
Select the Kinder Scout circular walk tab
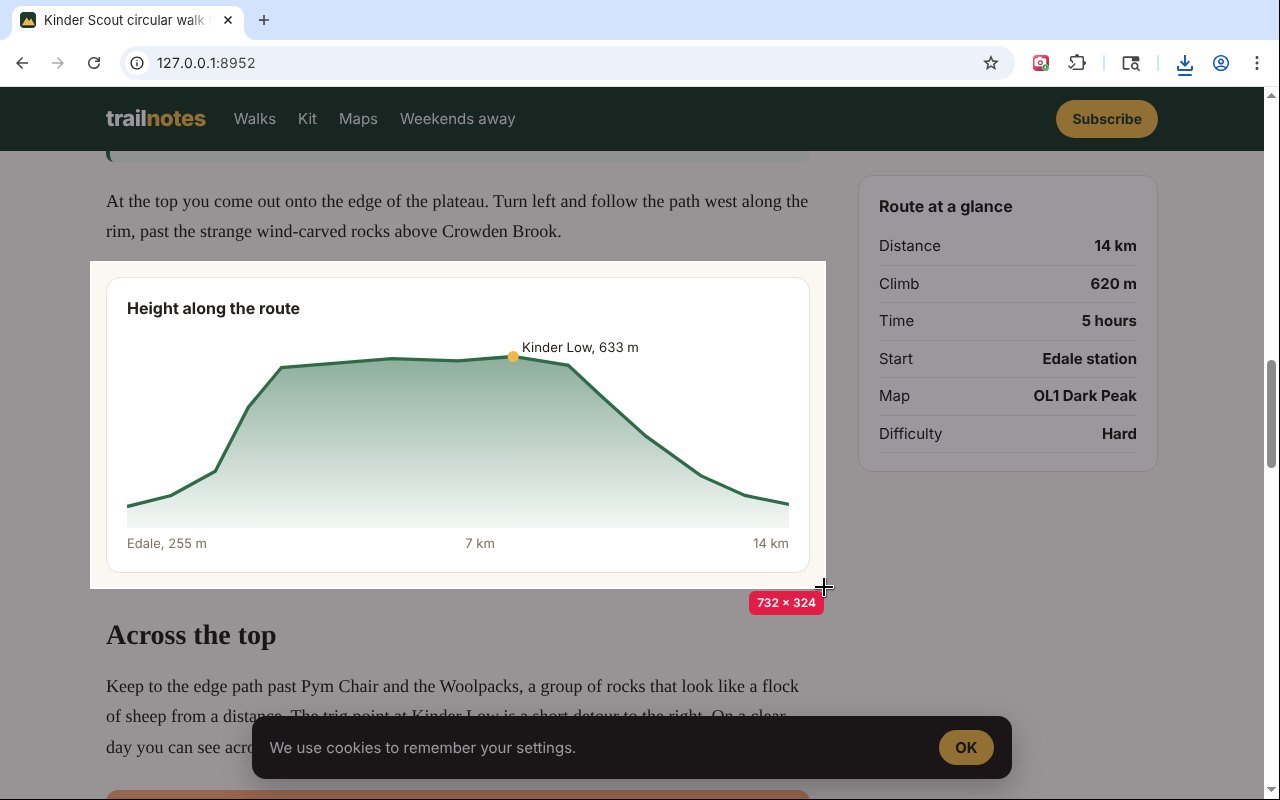click(x=127, y=20)
